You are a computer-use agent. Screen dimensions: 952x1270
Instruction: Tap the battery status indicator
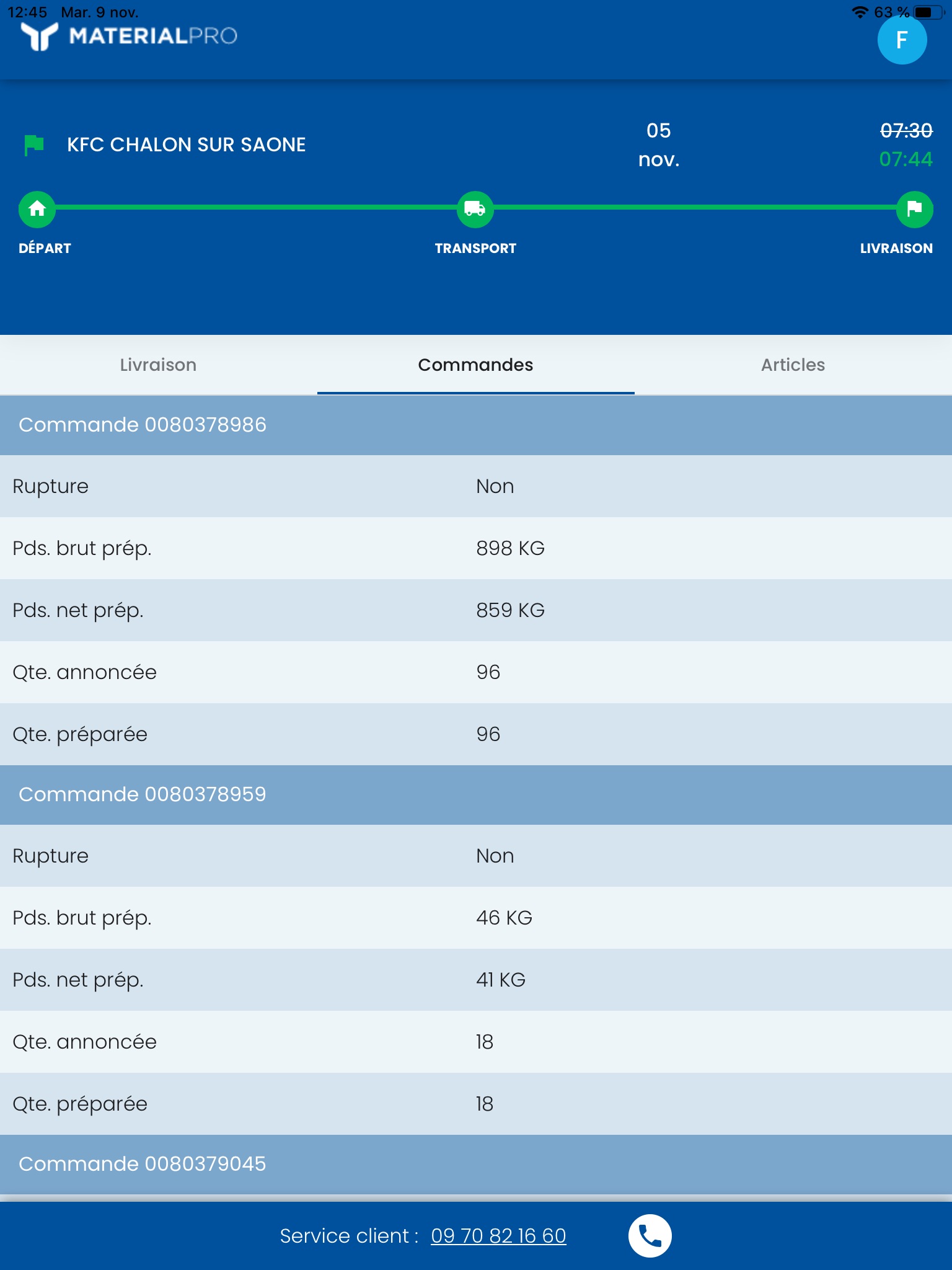928,12
